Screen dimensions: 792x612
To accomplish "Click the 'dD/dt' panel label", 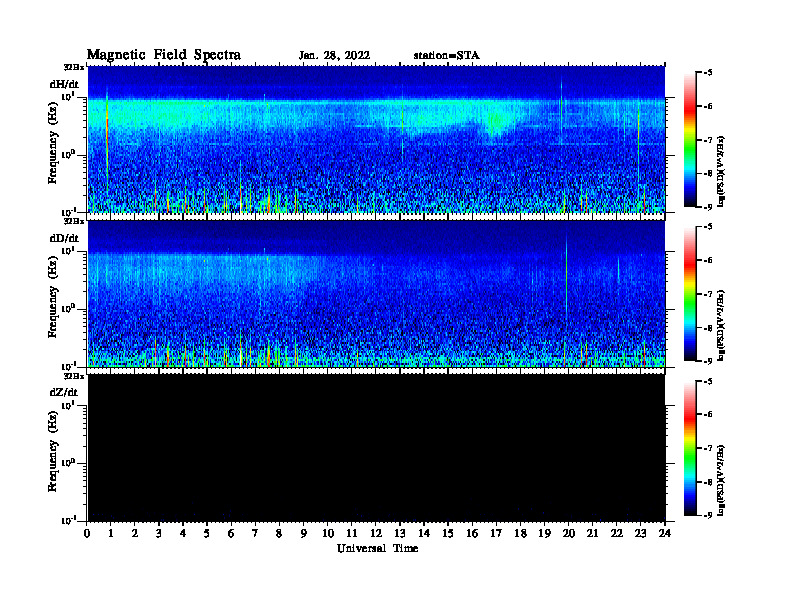I will (64, 238).
